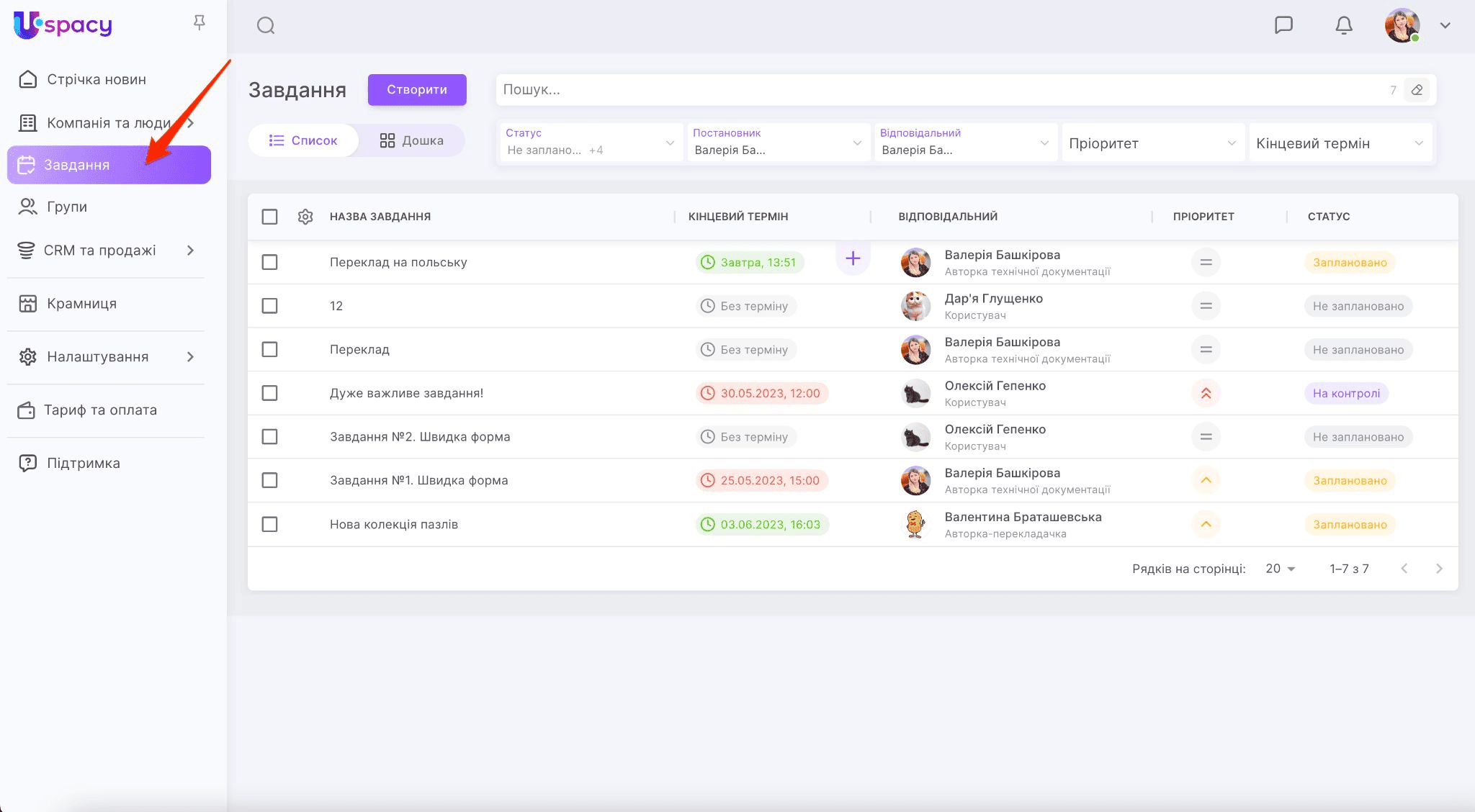Select the Нова колекція пазлів task checkbox
The height and width of the screenshot is (812, 1475).
270,524
